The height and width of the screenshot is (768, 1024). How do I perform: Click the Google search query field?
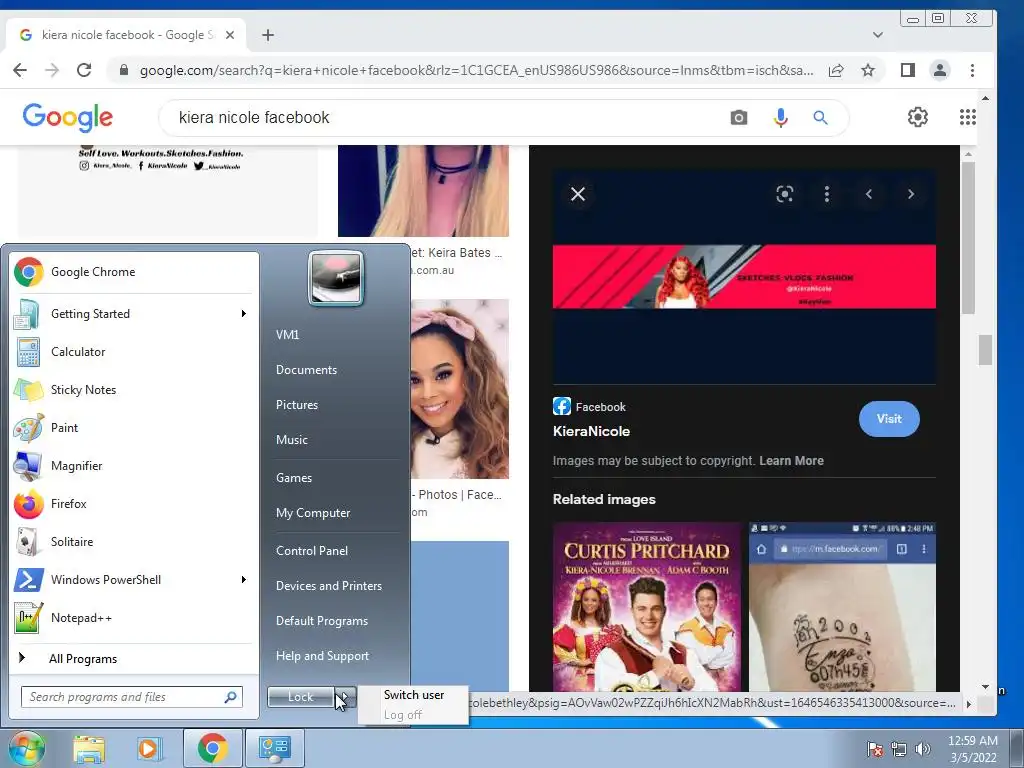pyautogui.click(x=444, y=118)
